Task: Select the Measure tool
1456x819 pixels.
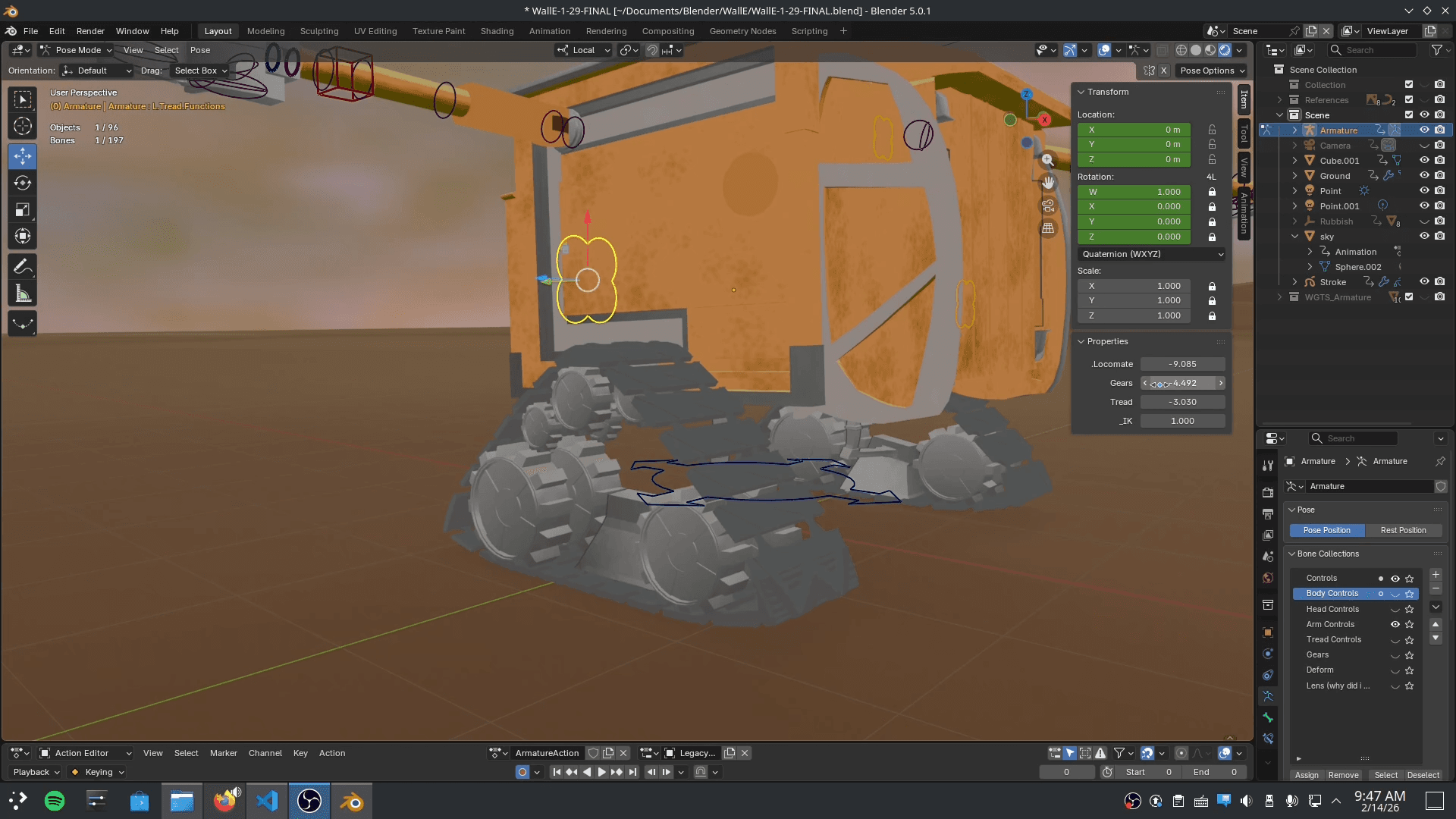Action: [22, 293]
